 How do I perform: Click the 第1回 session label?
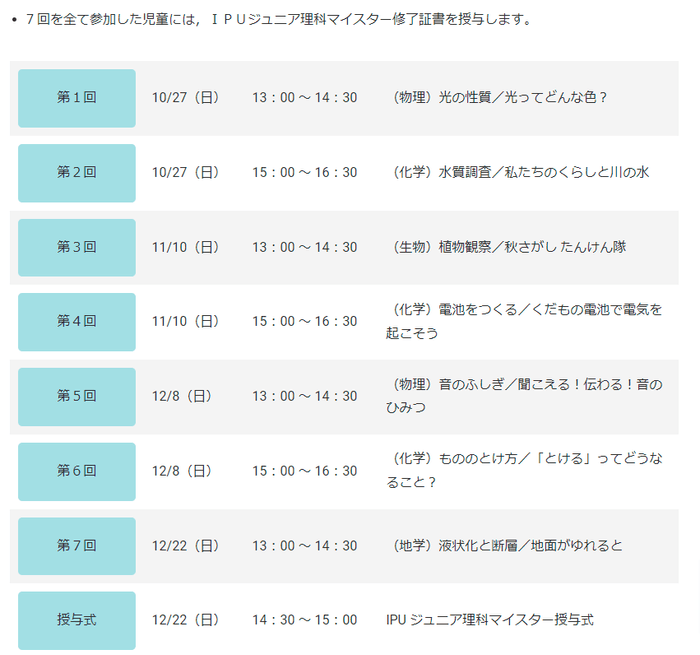(77, 98)
